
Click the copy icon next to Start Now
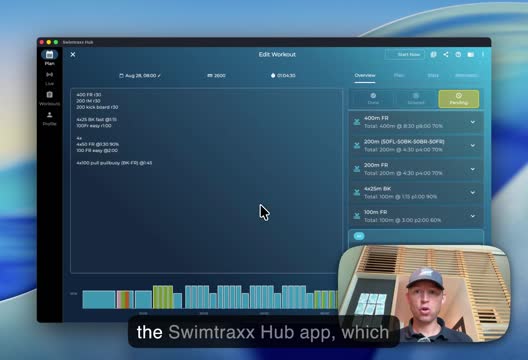tap(433, 55)
